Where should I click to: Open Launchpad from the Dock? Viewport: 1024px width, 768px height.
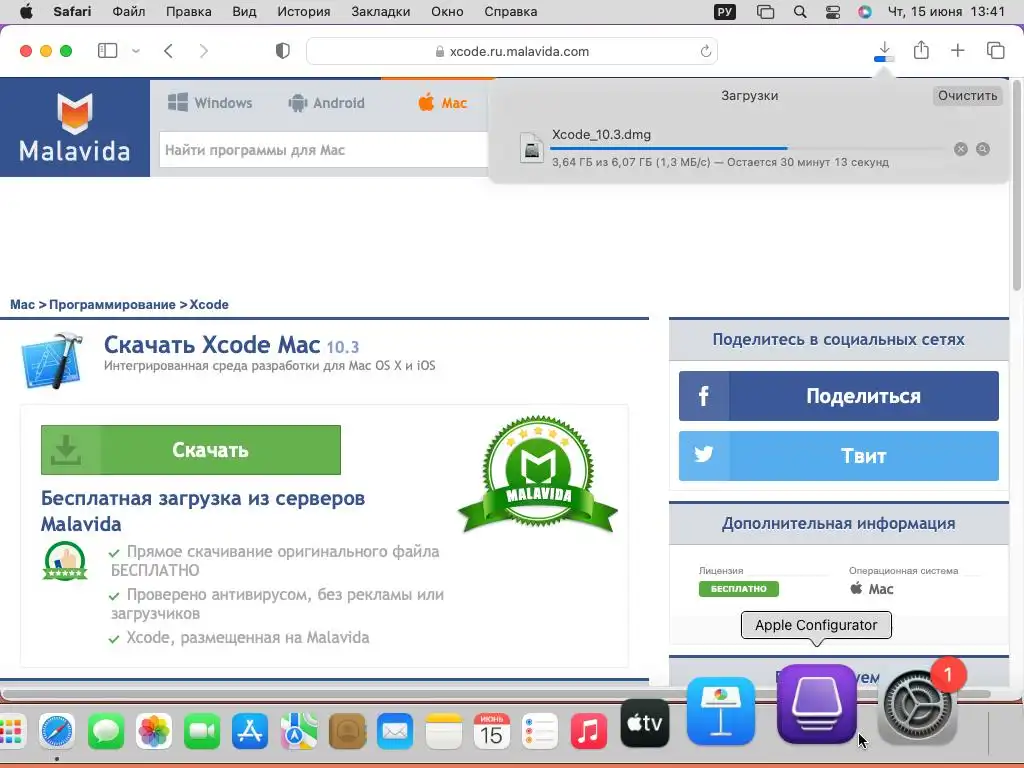coord(10,731)
